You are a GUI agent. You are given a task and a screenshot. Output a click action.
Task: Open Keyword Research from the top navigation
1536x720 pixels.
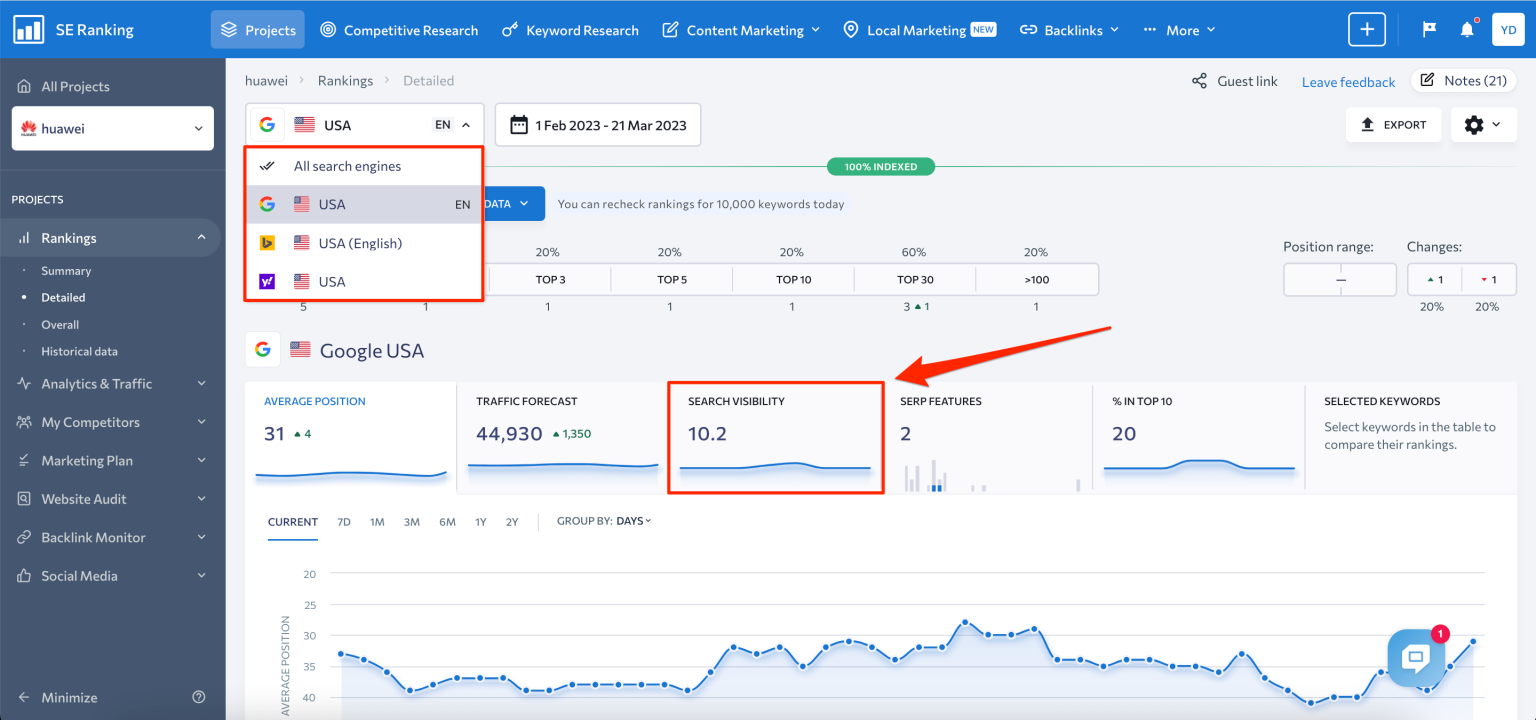click(570, 29)
